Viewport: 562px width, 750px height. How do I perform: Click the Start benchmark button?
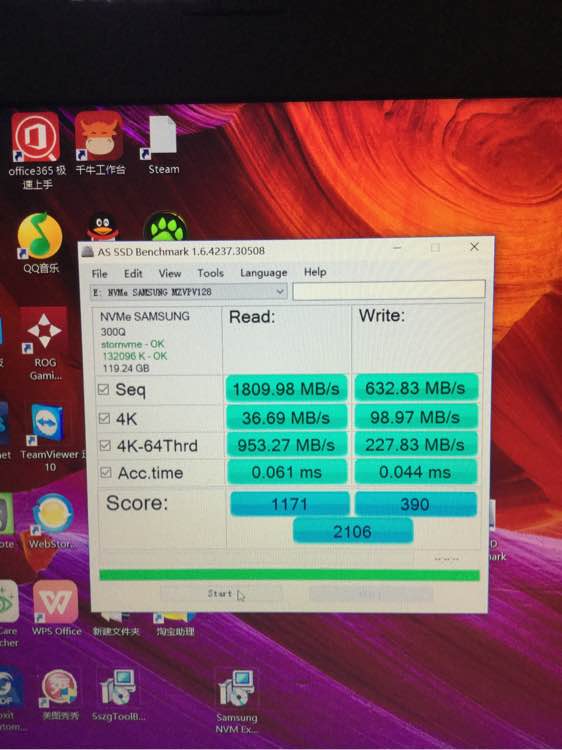click(220, 594)
